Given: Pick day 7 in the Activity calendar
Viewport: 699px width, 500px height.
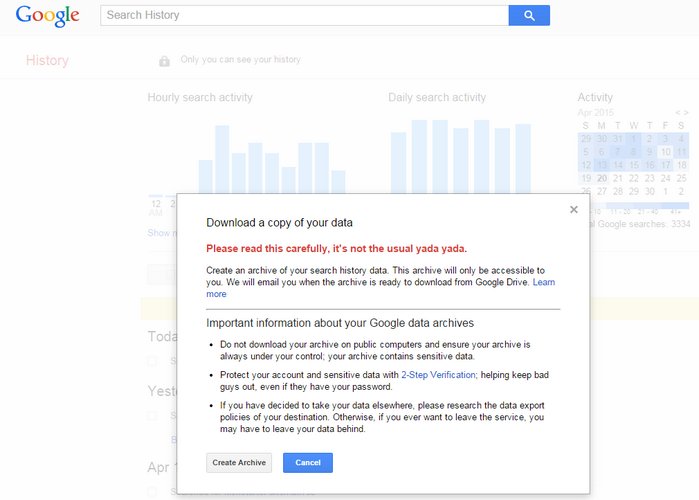Looking at the screenshot, I should click(618, 152).
